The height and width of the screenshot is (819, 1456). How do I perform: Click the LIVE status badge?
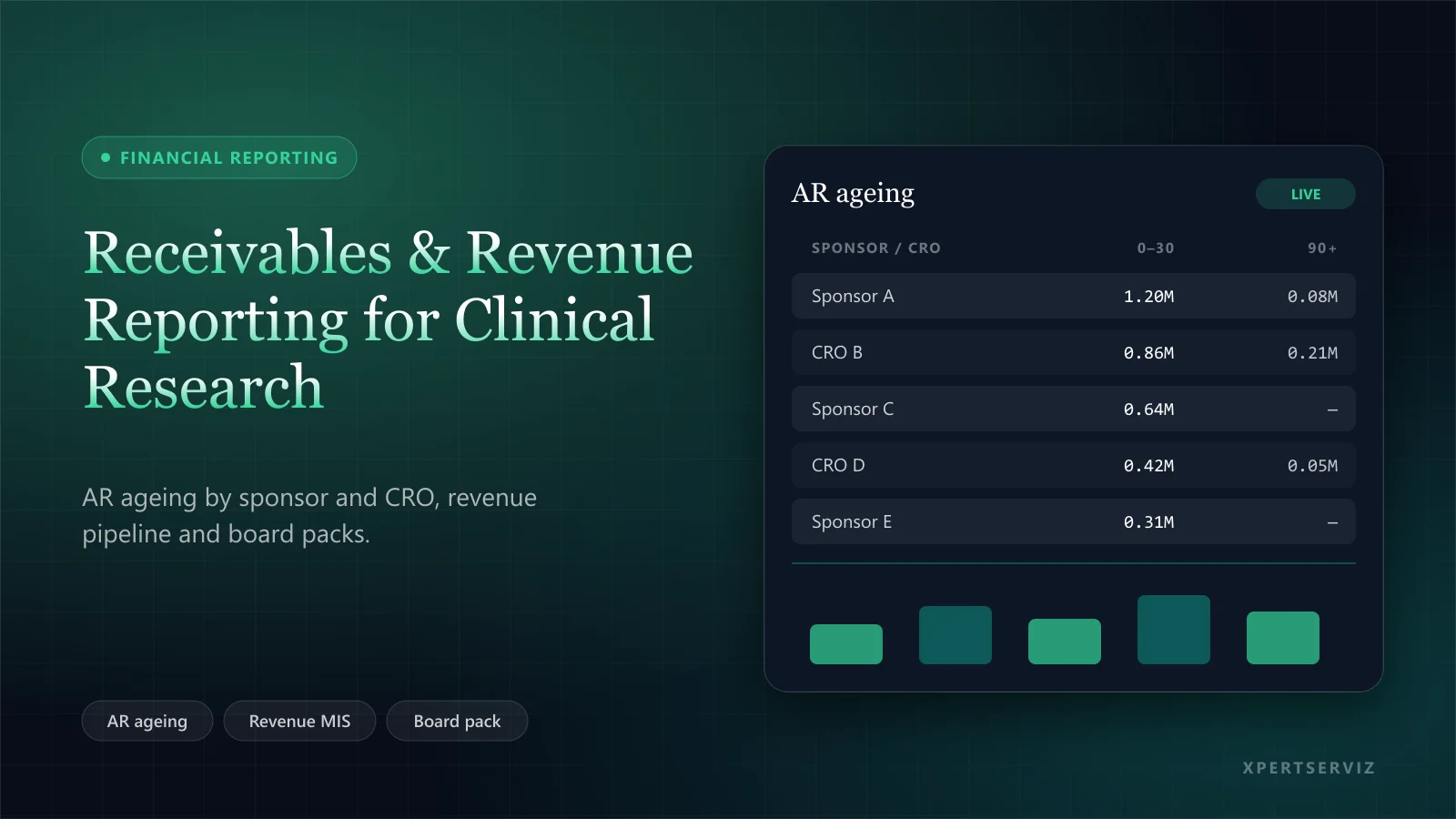pyautogui.click(x=1305, y=194)
